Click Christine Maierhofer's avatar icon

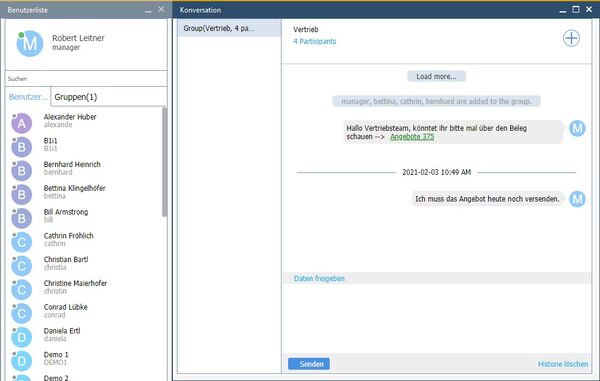(x=21, y=290)
